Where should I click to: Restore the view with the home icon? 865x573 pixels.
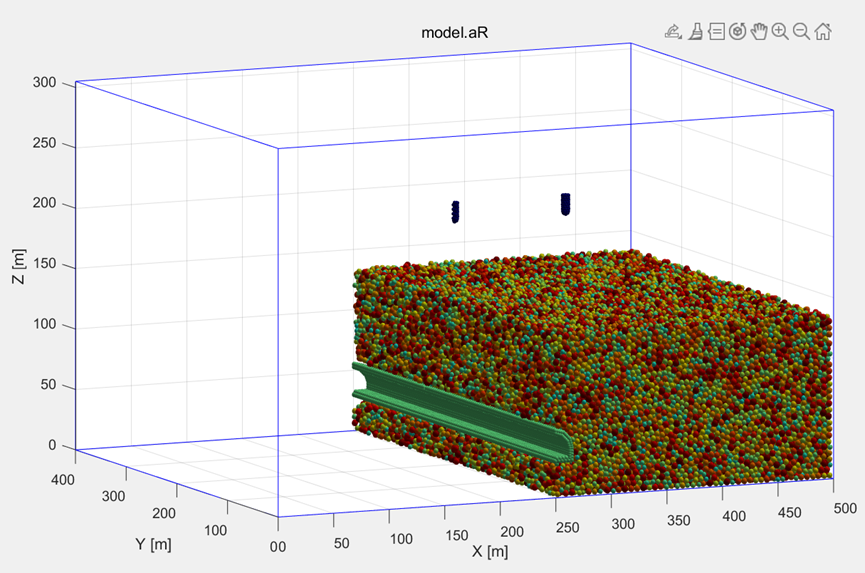[823, 31]
